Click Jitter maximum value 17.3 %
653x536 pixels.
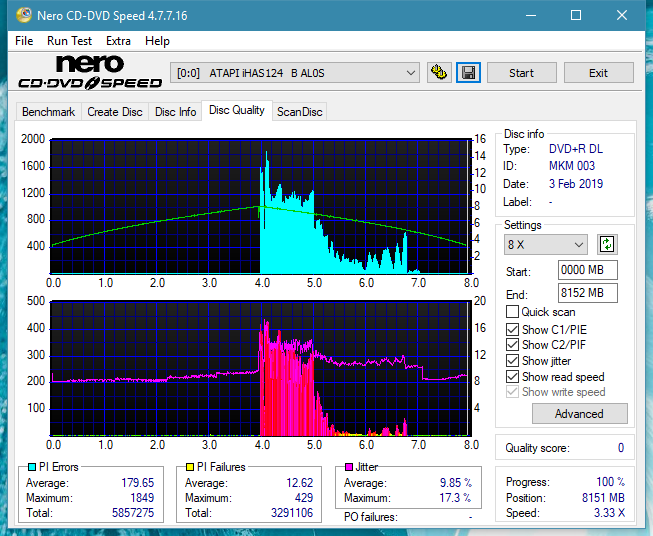tap(456, 498)
